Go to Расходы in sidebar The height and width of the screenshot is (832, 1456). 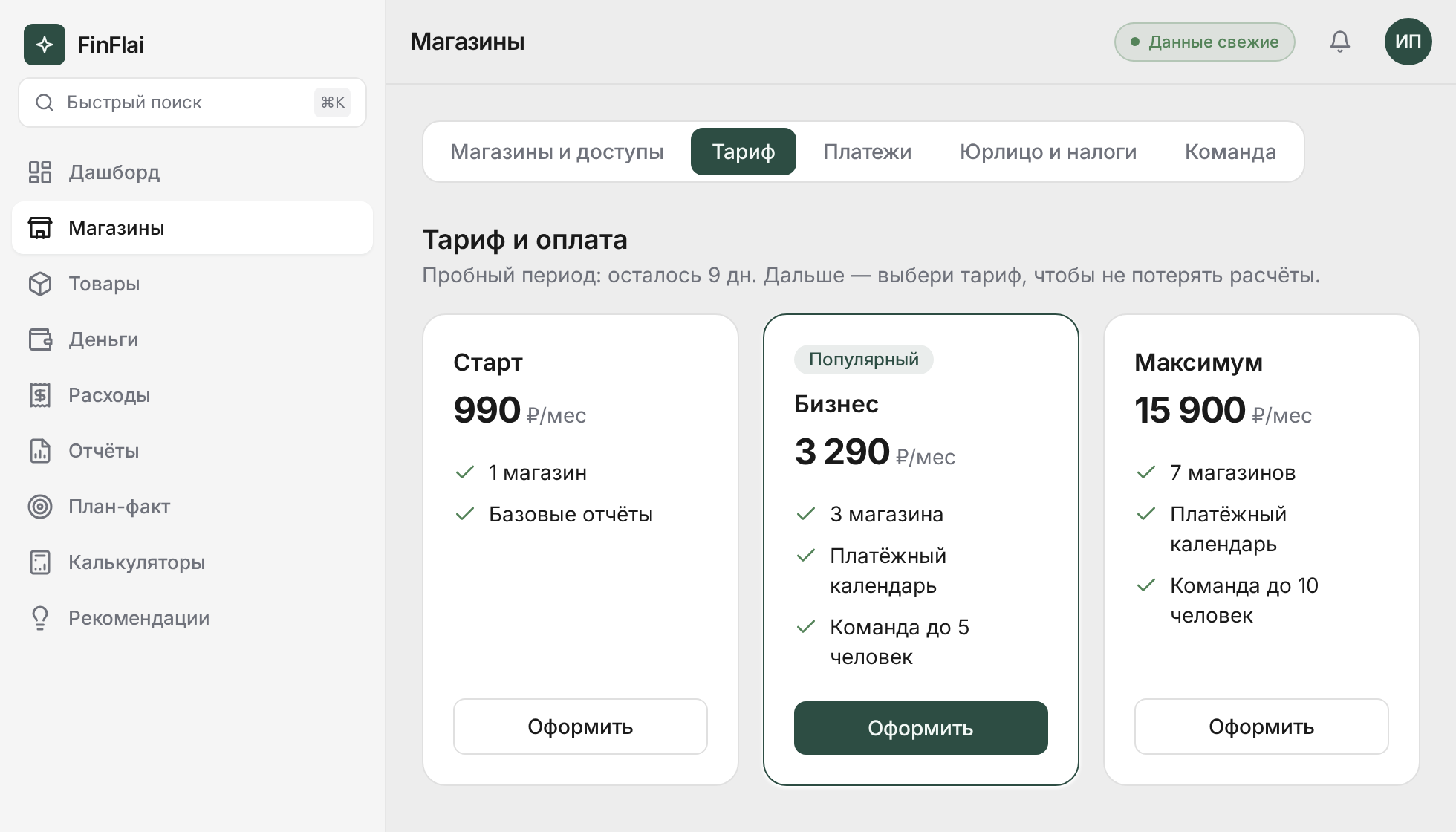point(192,395)
